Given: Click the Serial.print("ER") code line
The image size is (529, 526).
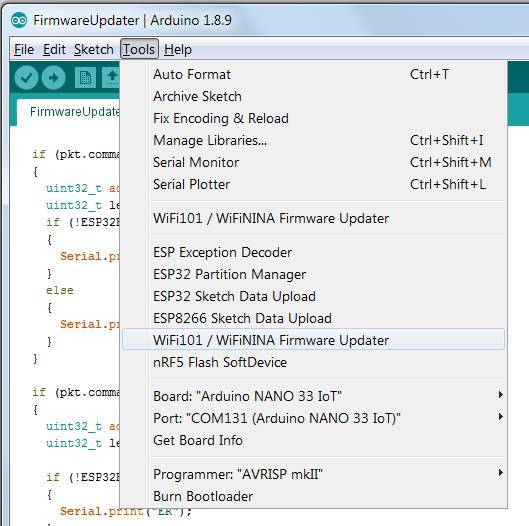Looking at the screenshot, I should (126, 511).
